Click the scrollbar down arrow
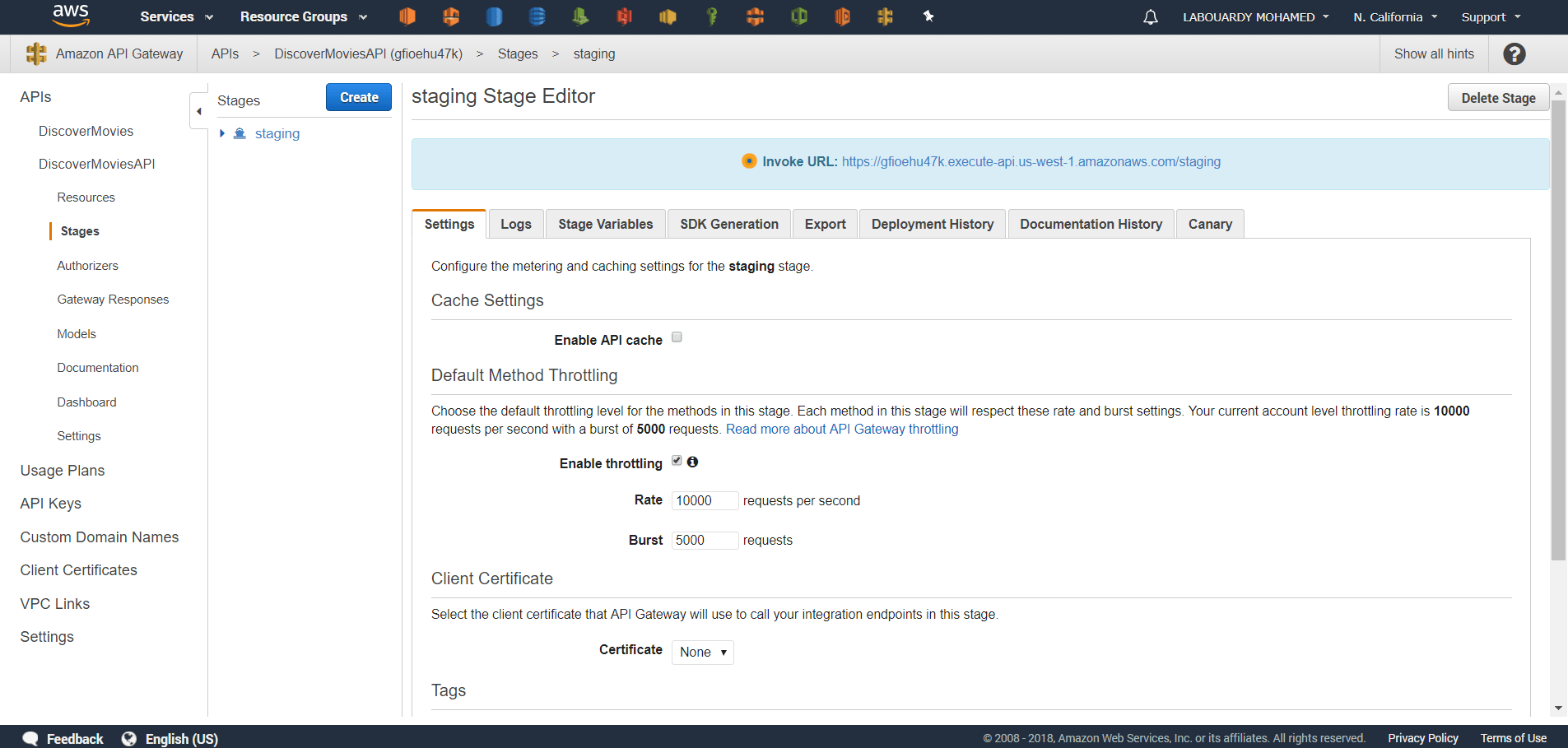 tap(1558, 709)
